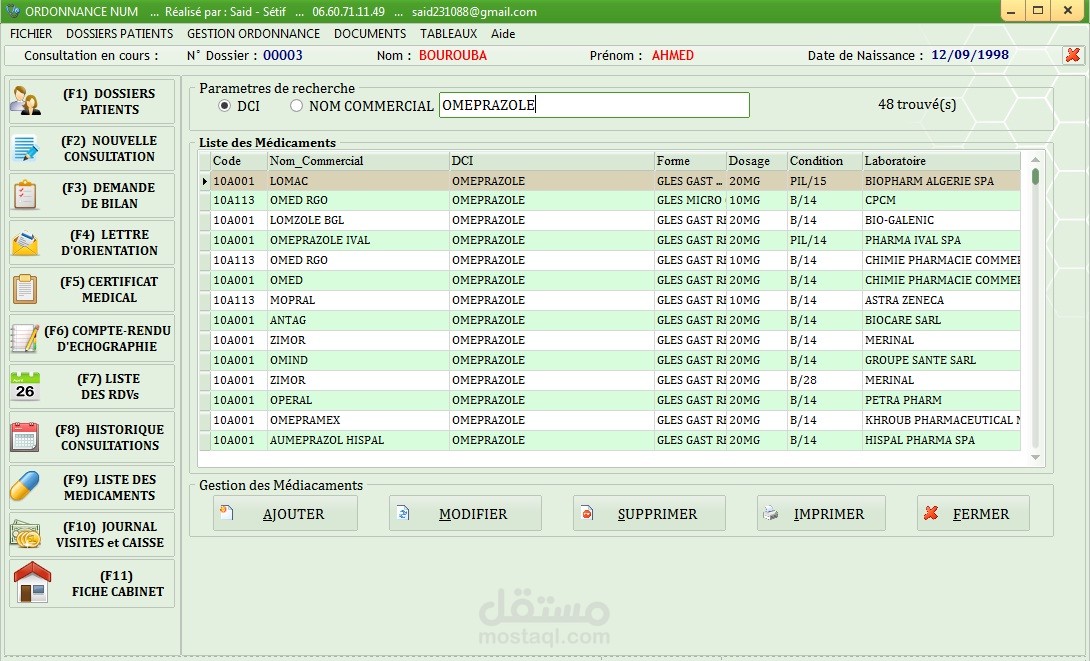
Task: Click the Fermer button red cross icon
Action: pyautogui.click(x=931, y=513)
